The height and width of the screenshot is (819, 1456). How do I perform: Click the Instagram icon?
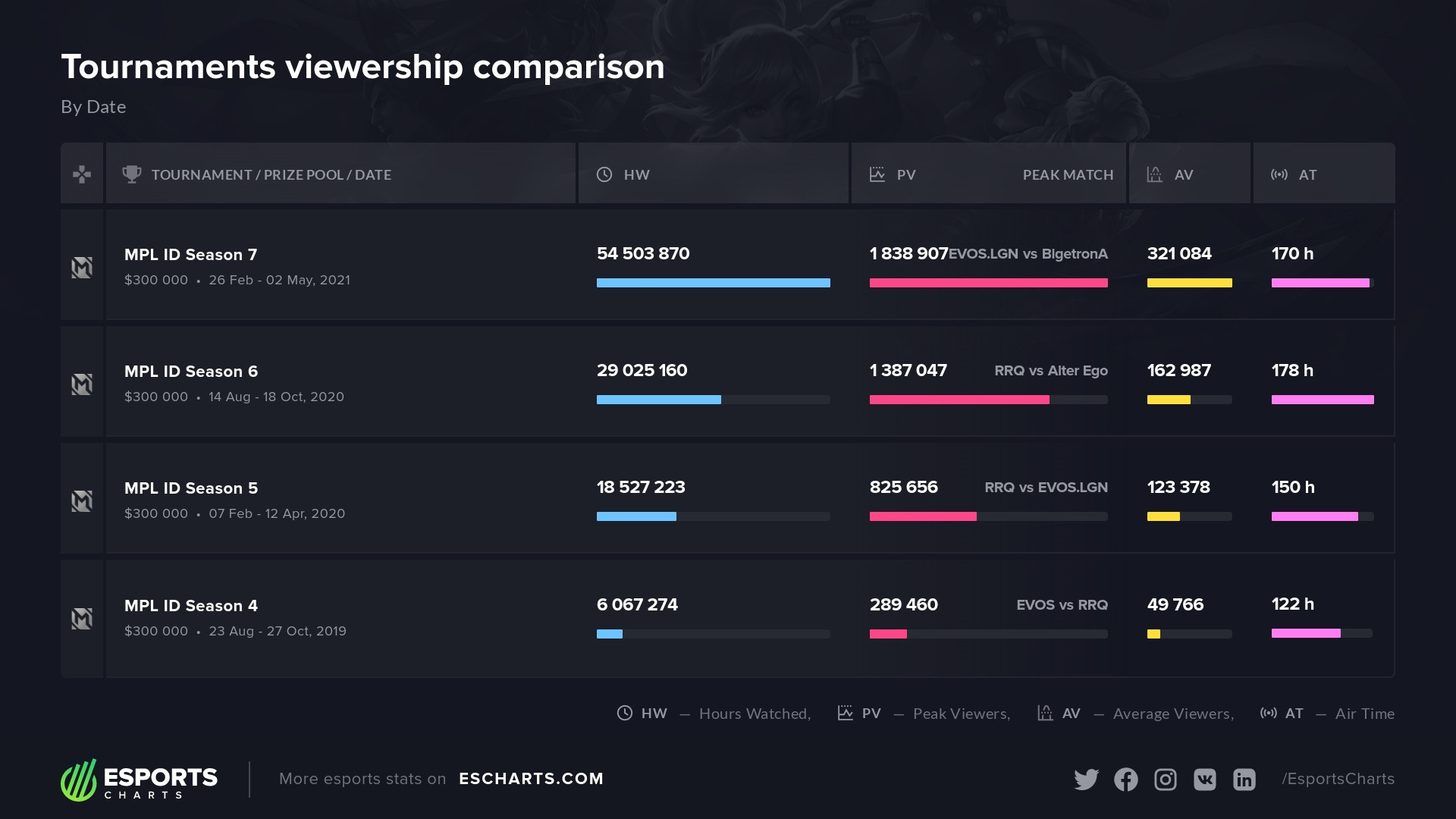pyautogui.click(x=1165, y=780)
